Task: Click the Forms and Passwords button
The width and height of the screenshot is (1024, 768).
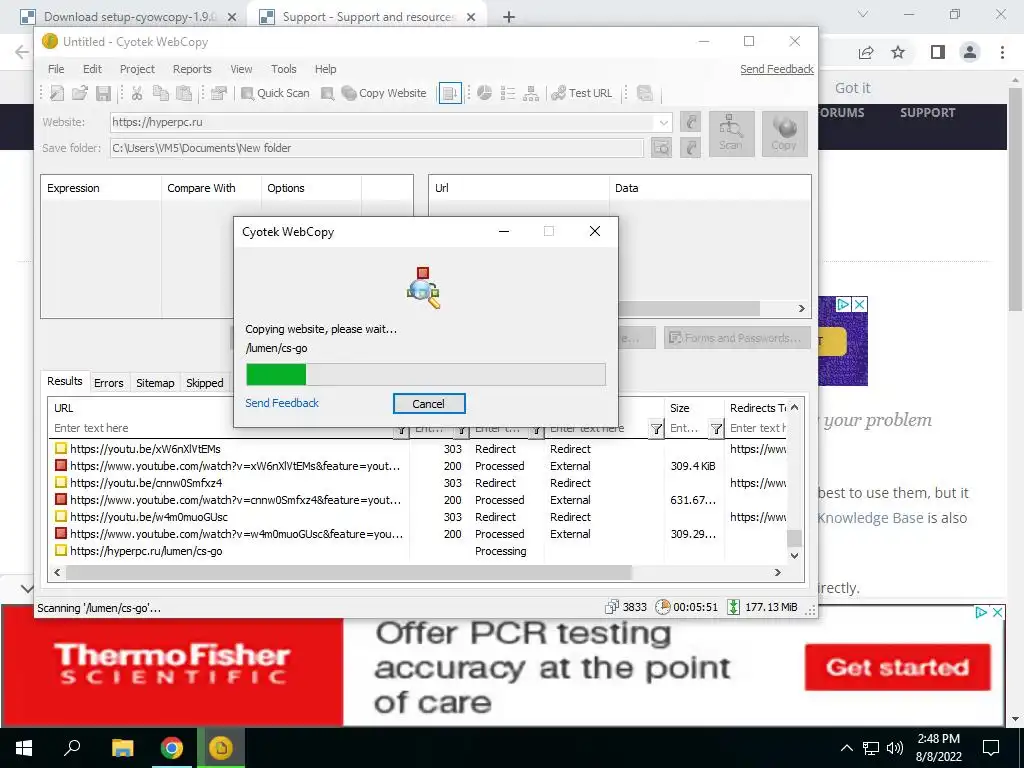Action: tap(737, 338)
